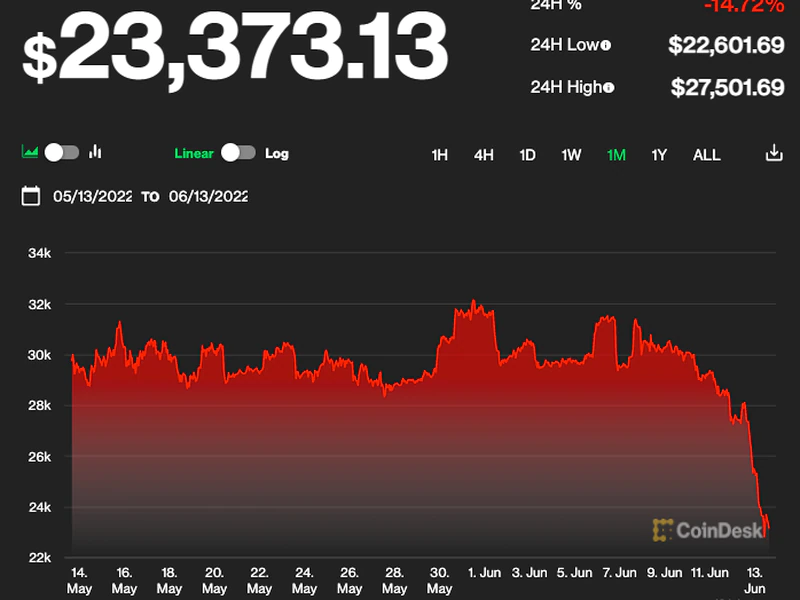800x600 pixels.
Task: Download chart data via download icon
Action: pos(773,153)
